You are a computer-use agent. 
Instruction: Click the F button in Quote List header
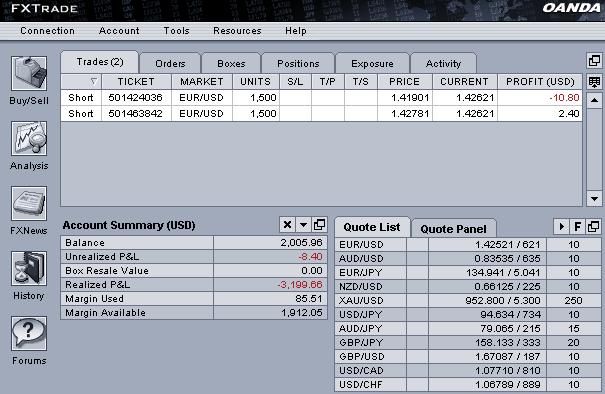[578, 227]
